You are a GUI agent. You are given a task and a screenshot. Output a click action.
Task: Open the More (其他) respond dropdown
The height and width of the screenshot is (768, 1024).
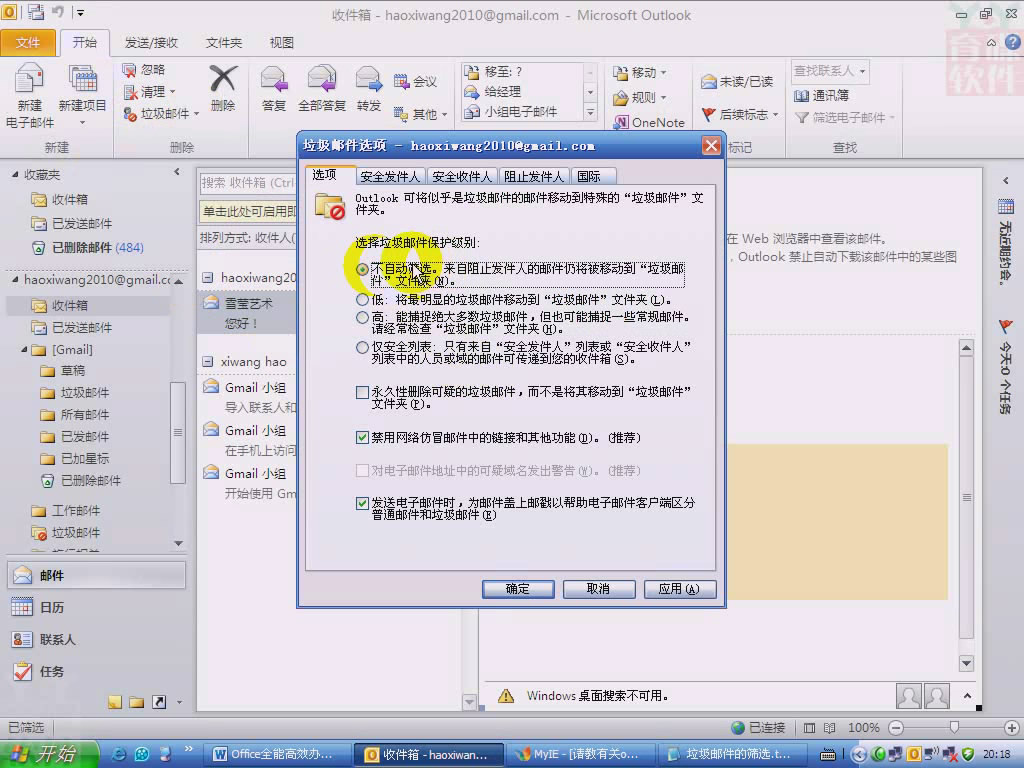pos(421,114)
